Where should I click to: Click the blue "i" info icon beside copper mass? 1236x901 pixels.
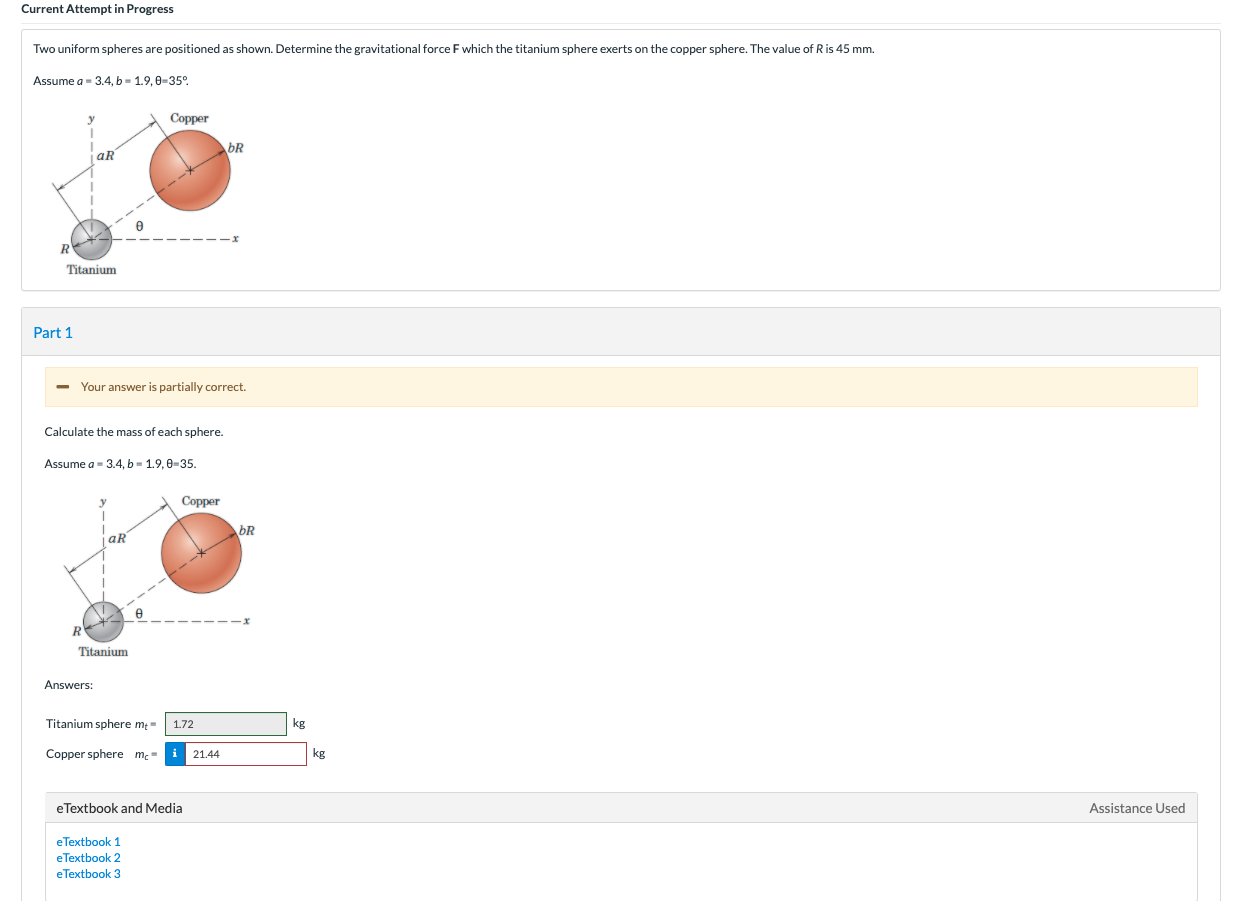(175, 753)
